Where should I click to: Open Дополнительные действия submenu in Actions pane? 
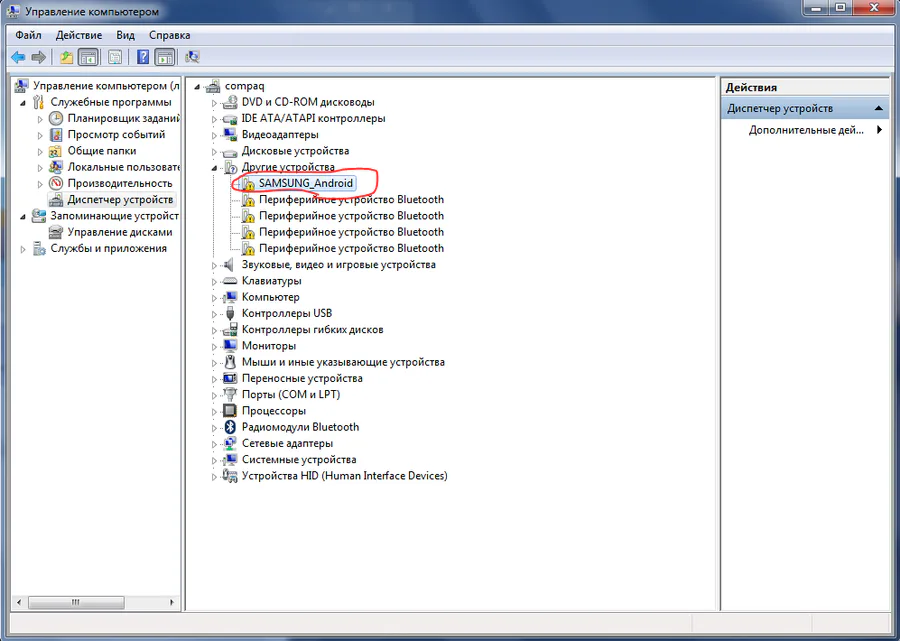[805, 130]
